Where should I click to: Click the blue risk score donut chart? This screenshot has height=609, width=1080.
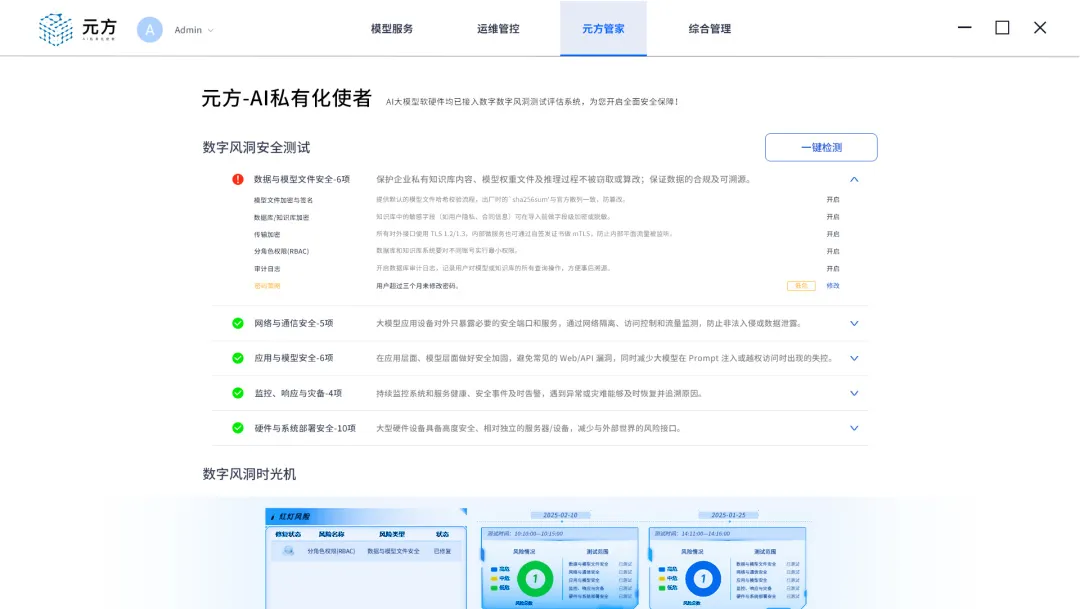[x=703, y=579]
